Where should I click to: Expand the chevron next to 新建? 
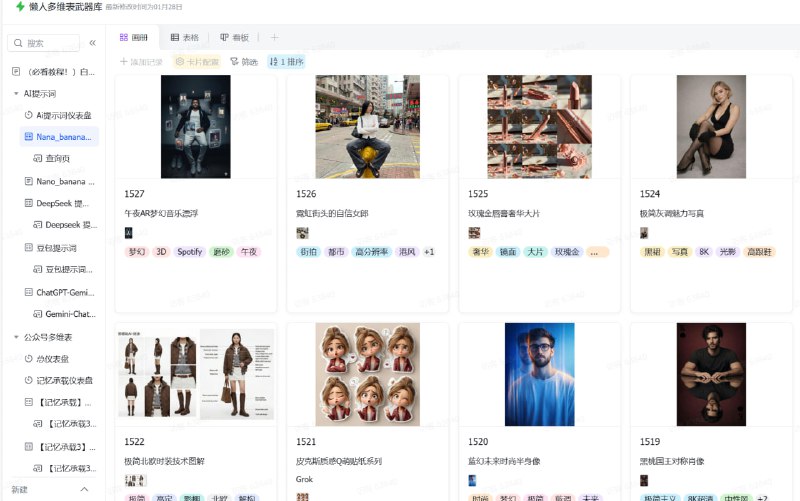click(x=85, y=489)
